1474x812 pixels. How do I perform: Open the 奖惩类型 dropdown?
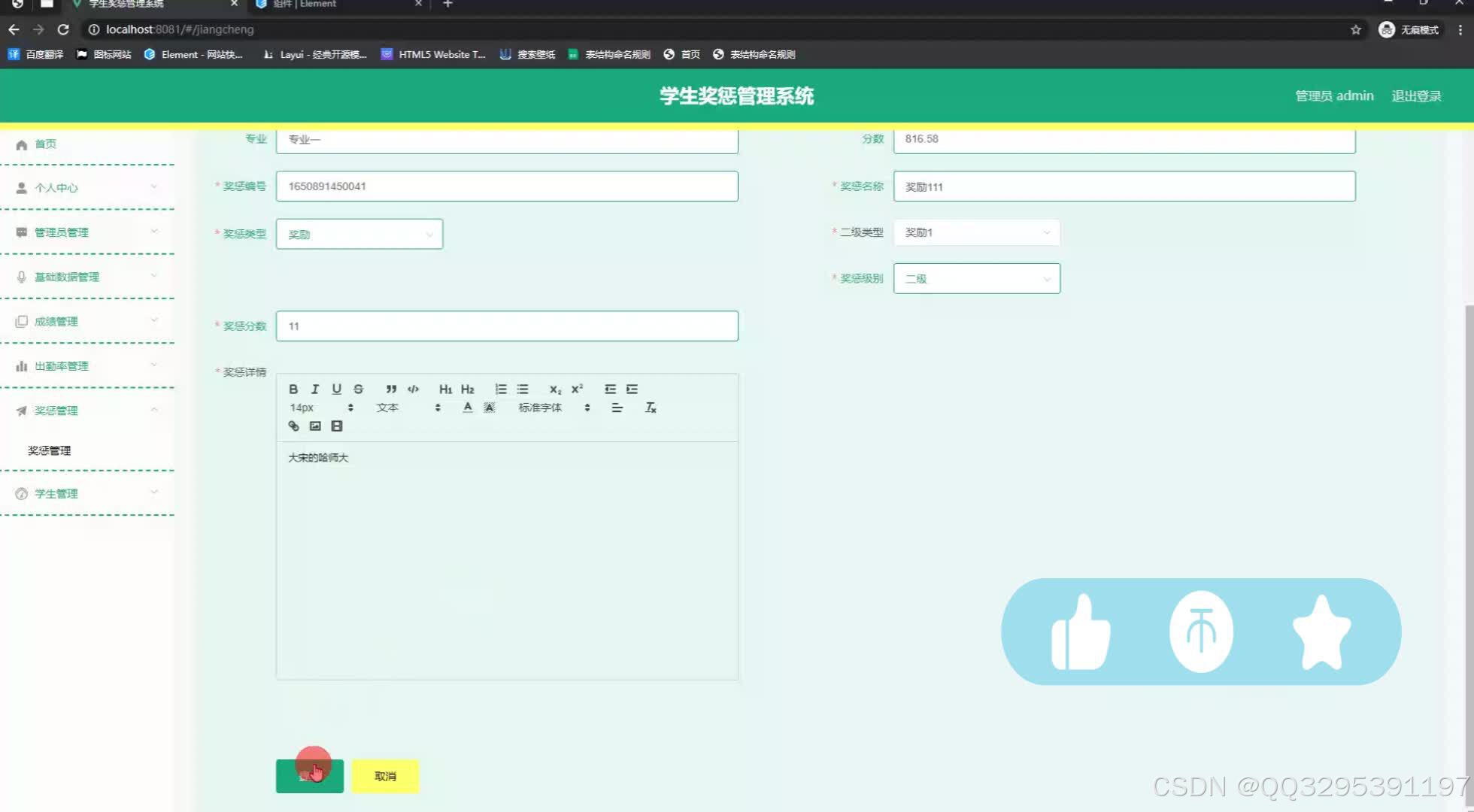359,234
